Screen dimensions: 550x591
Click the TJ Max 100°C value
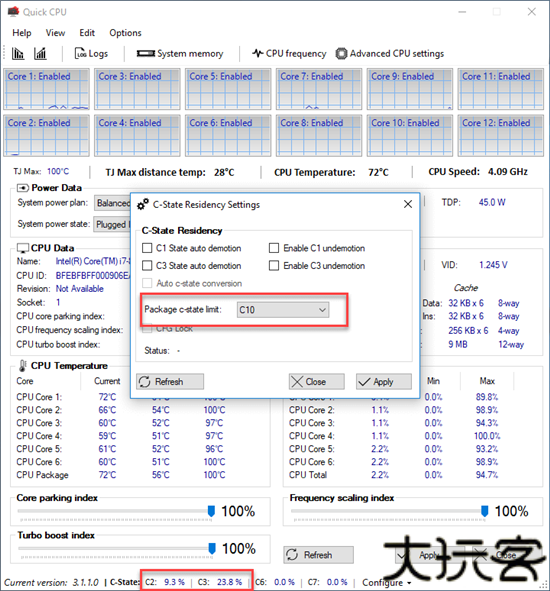(x=58, y=171)
